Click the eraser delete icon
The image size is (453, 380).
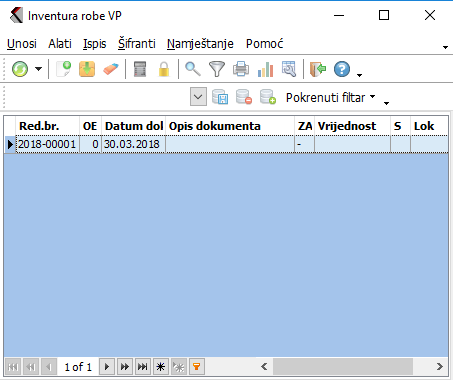[x=111, y=69]
